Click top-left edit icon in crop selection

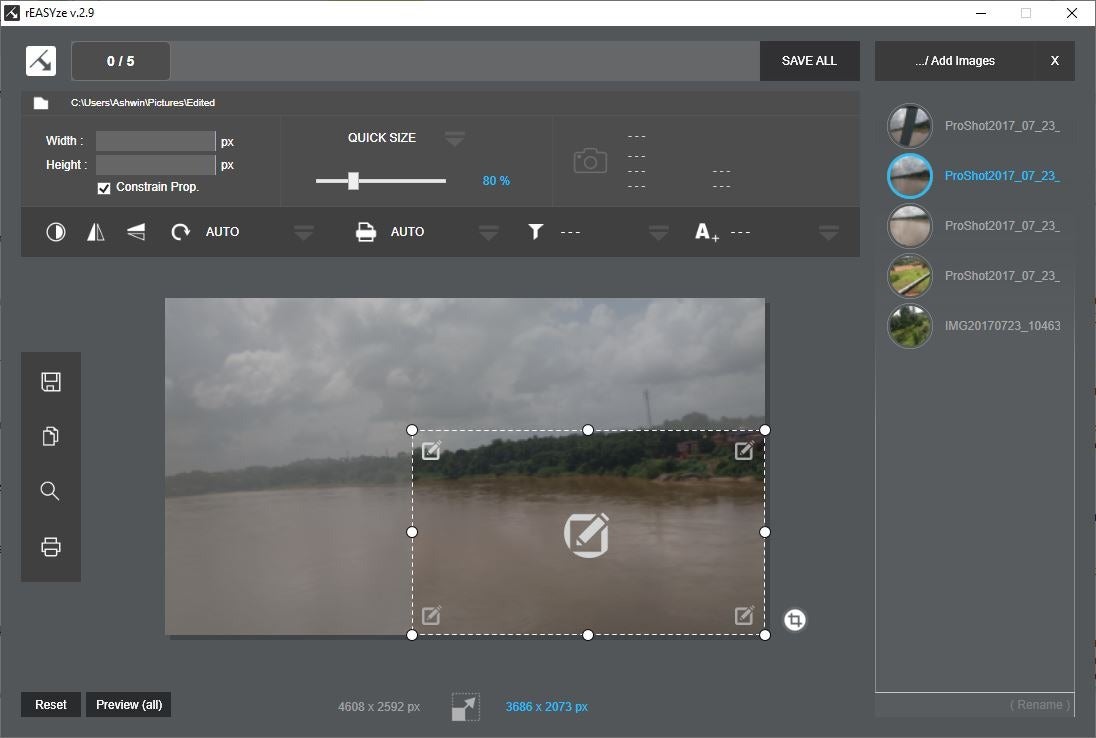pyautogui.click(x=431, y=450)
